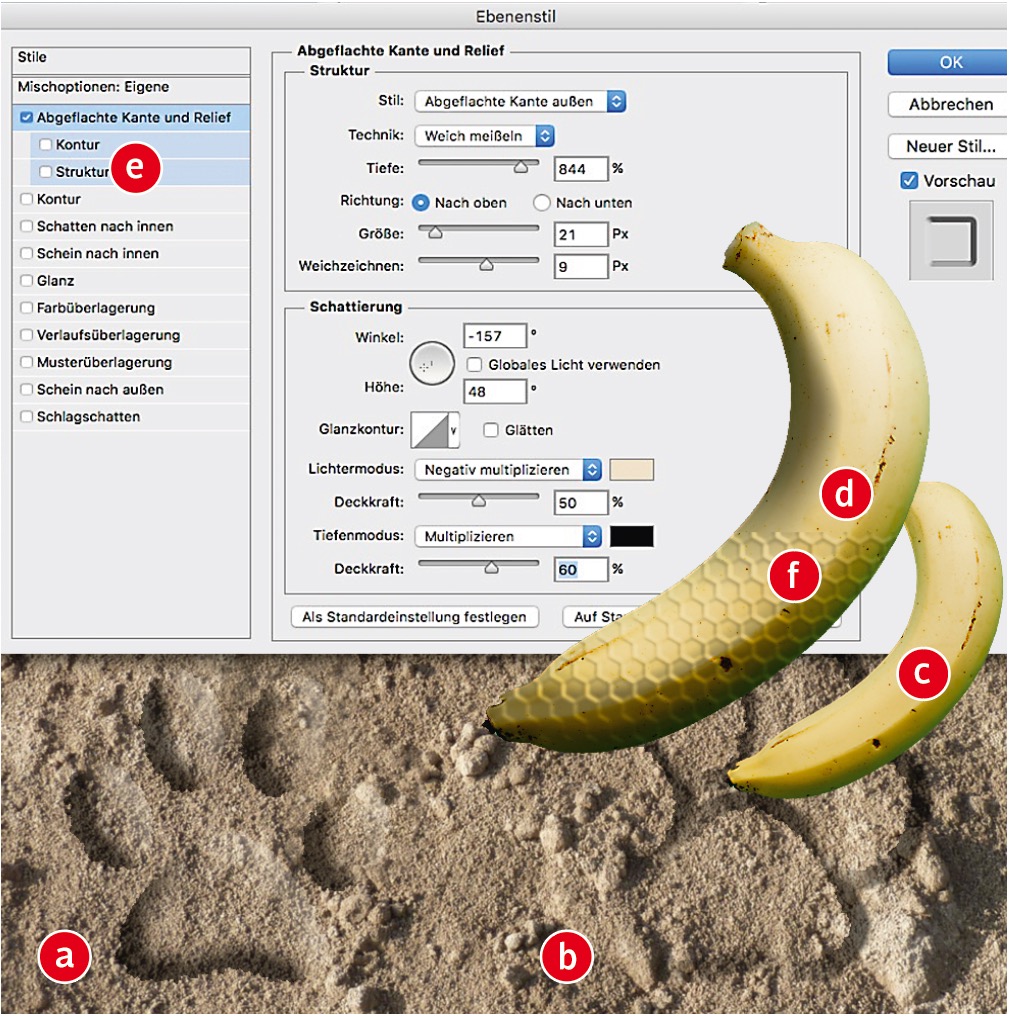Select the Schein nach außen row label

click(100, 389)
